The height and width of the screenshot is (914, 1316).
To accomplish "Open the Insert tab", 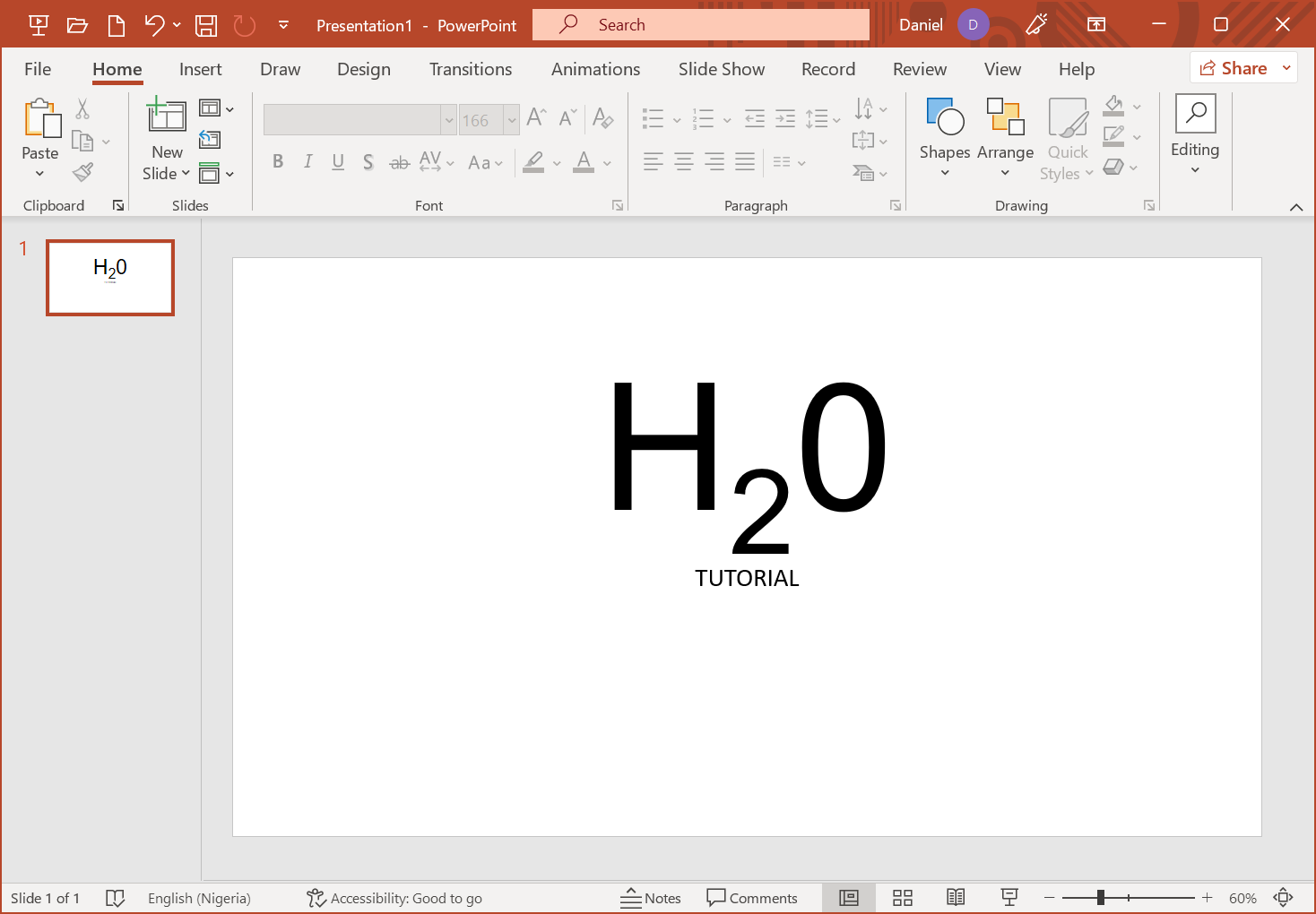I will coord(200,69).
